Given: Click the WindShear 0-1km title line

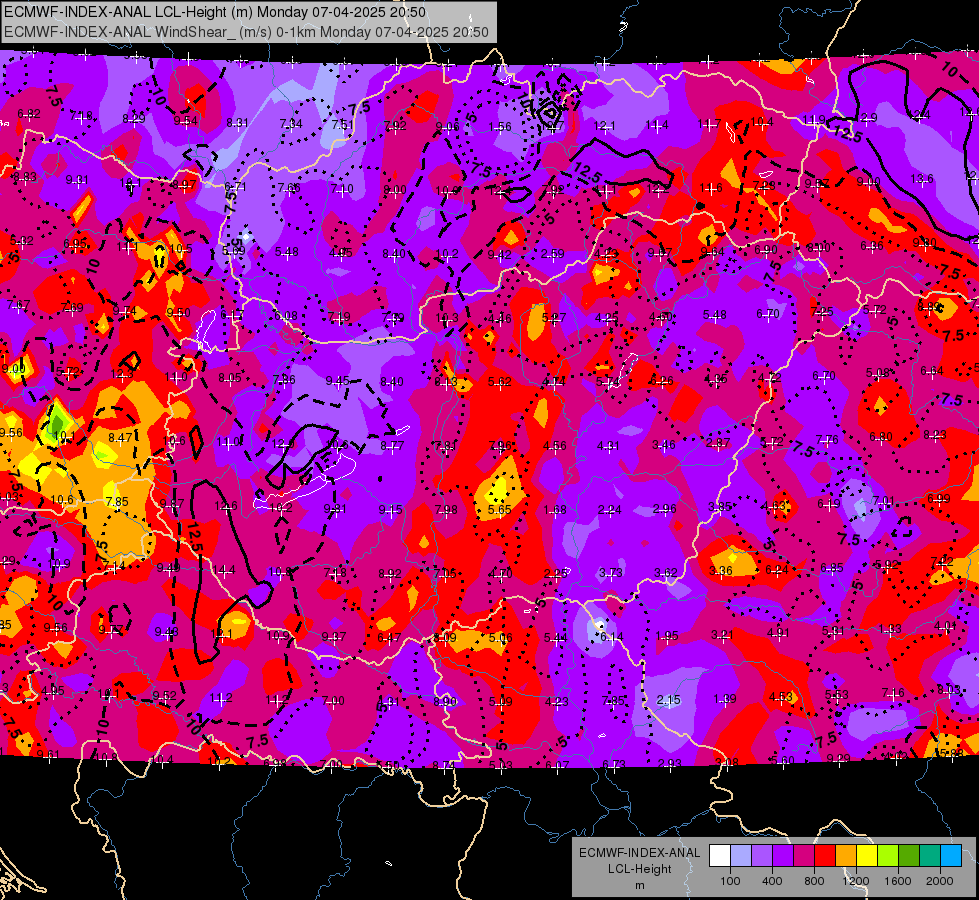Looking at the screenshot, I should click(246, 32).
